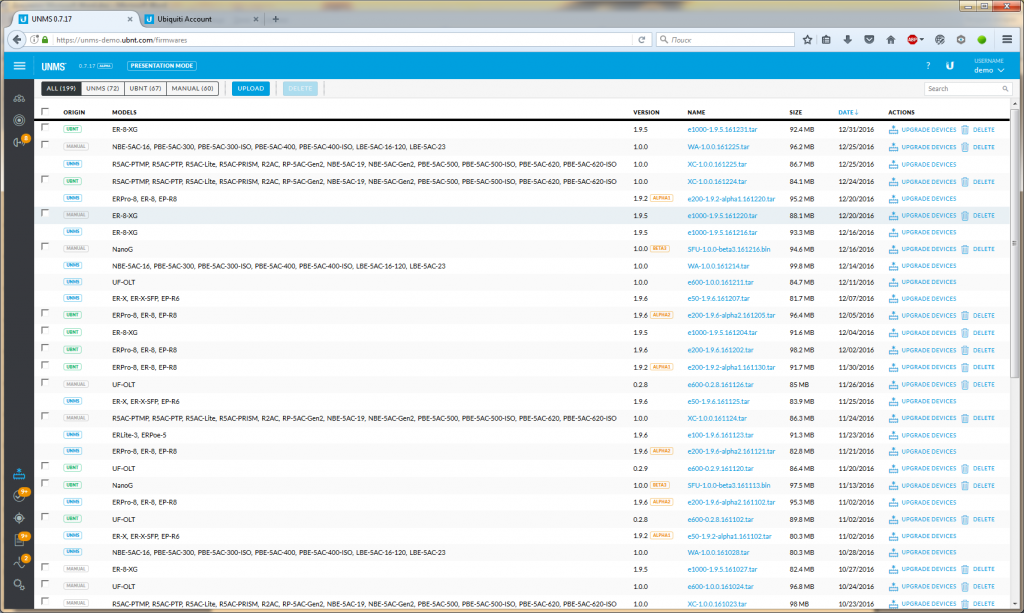Switch to the MANUAL (60) filter tab
This screenshot has height=613, width=1024.
pos(192,88)
